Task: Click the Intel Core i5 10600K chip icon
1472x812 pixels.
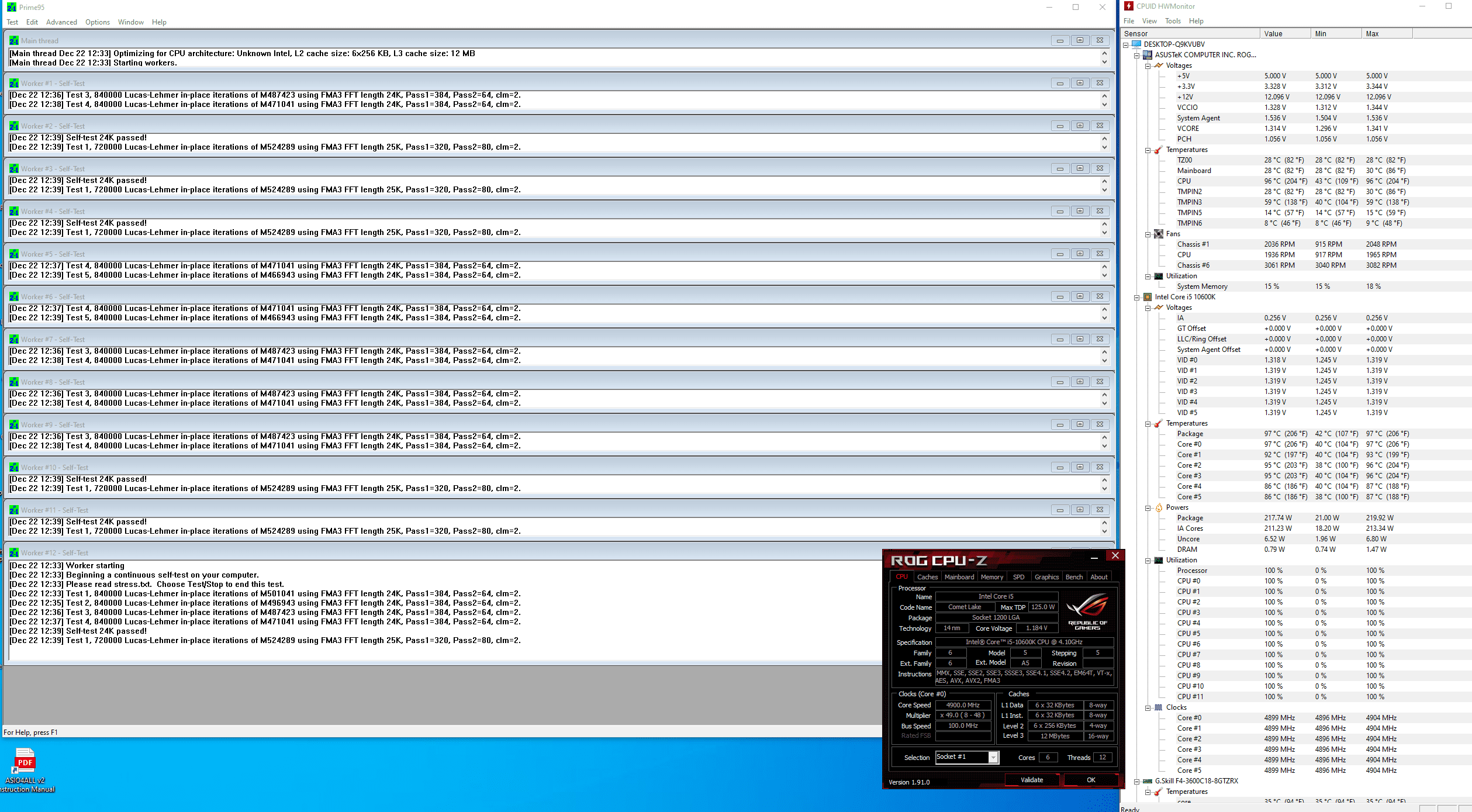Action: [x=1148, y=297]
